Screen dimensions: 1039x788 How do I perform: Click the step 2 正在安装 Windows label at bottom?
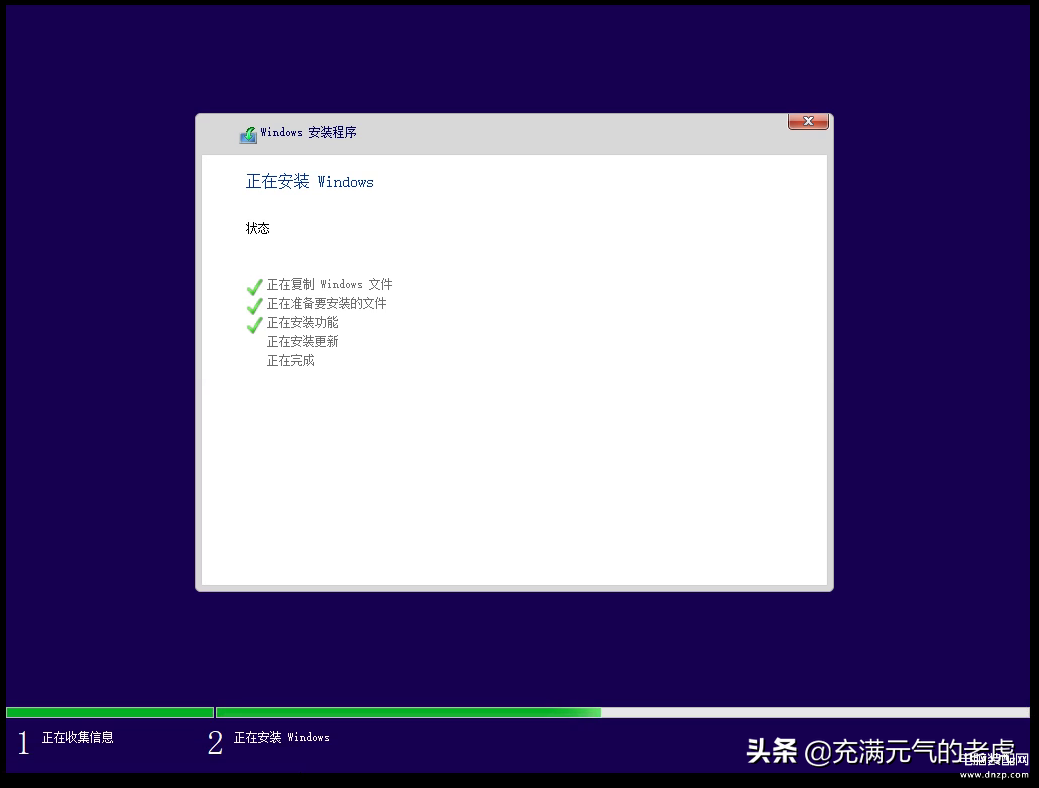coord(282,737)
